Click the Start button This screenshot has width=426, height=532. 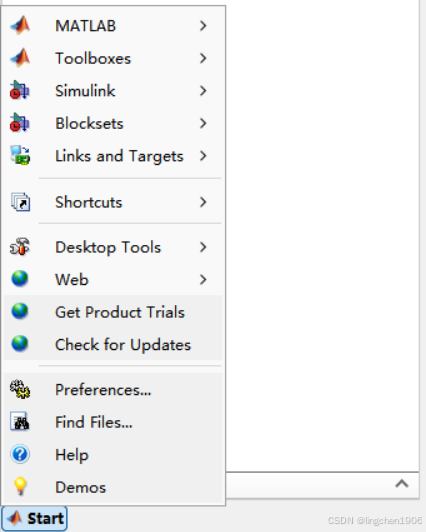click(34, 518)
